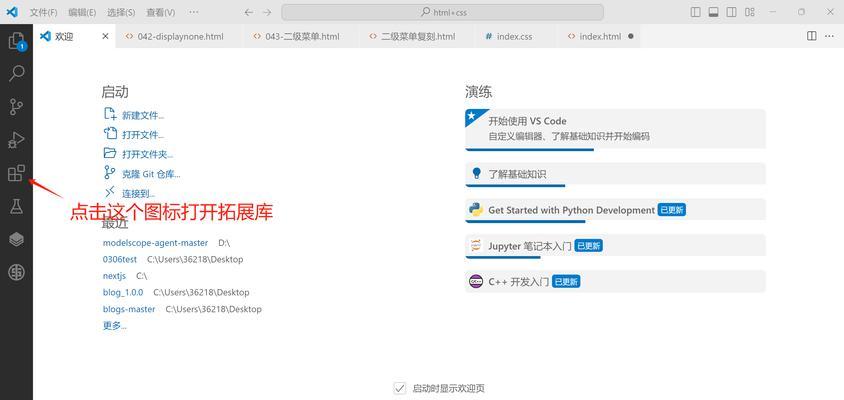Toggle the bottom panel layout icon
Screen dimensions: 844x400
pos(714,12)
